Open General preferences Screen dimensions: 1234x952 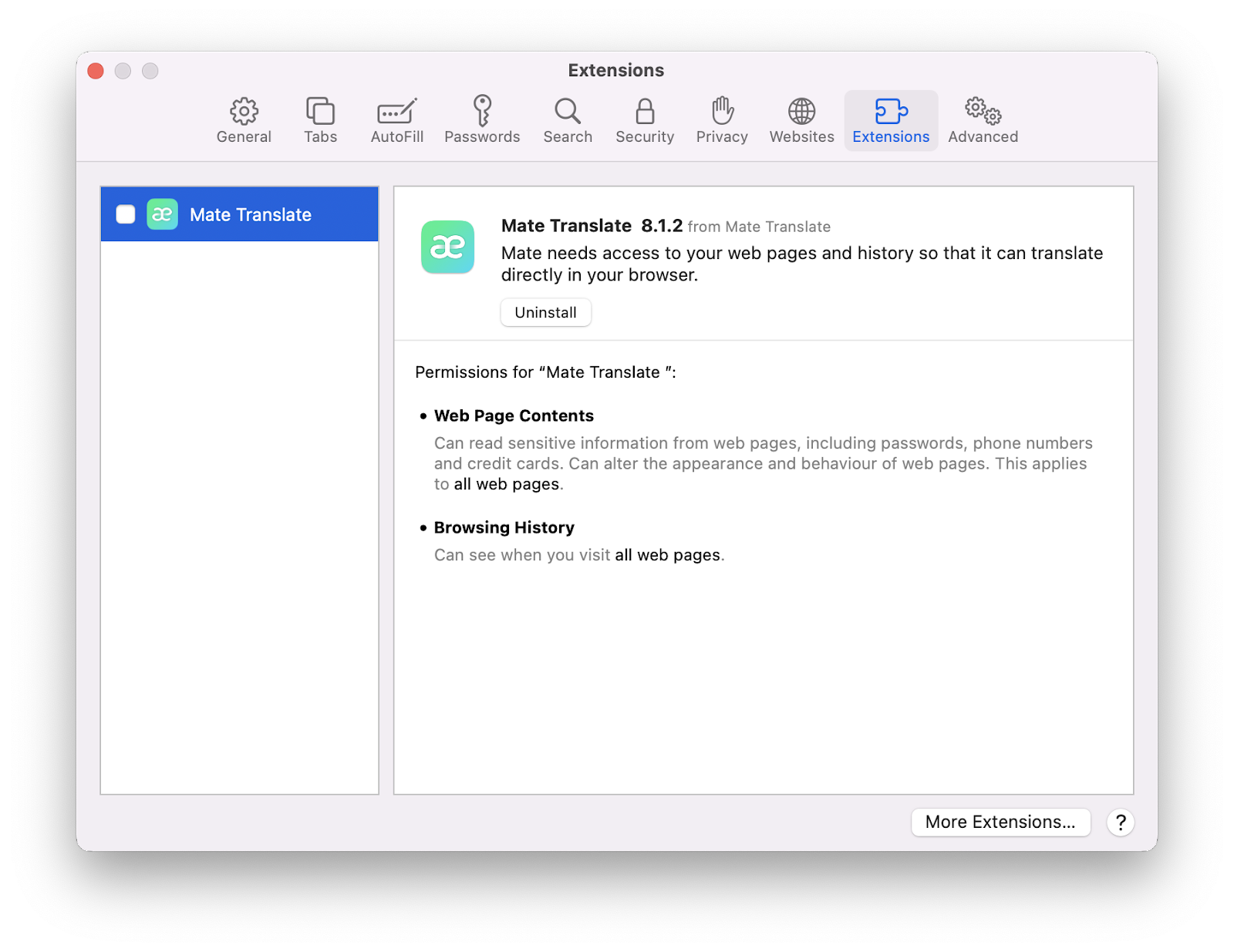[x=244, y=119]
